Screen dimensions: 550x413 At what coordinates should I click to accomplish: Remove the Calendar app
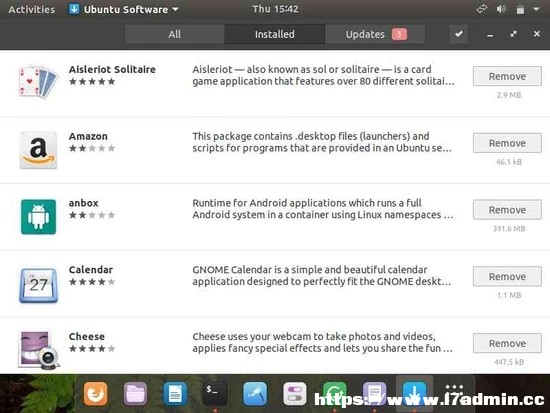click(x=507, y=277)
